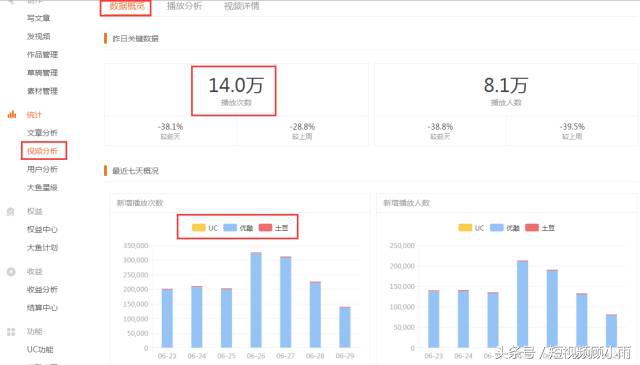This screenshot has width=640, height=365.
Task: Click the 06-29 bar in 新增播放次数 chart
Action: pyautogui.click(x=345, y=327)
